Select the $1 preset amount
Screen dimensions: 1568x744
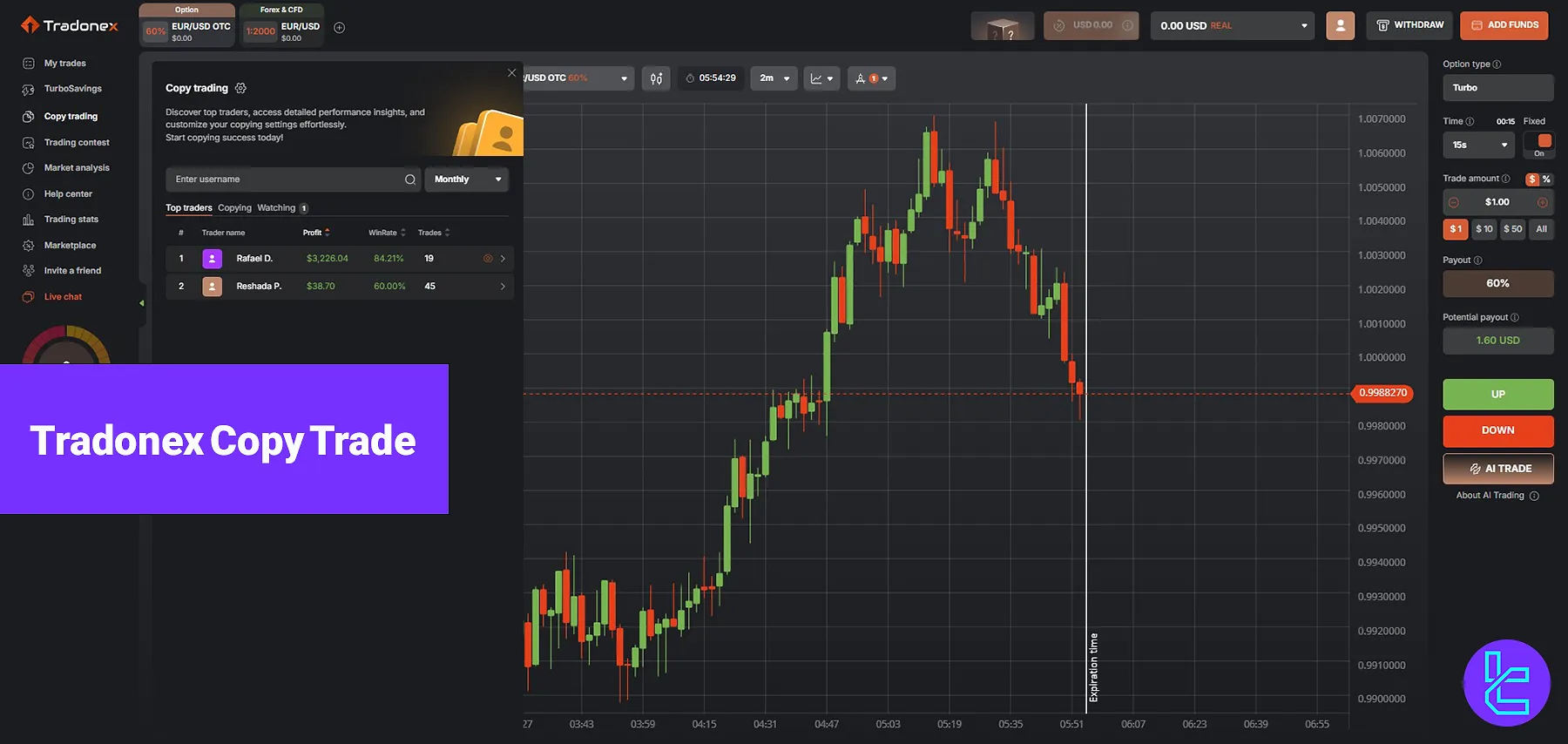1456,229
